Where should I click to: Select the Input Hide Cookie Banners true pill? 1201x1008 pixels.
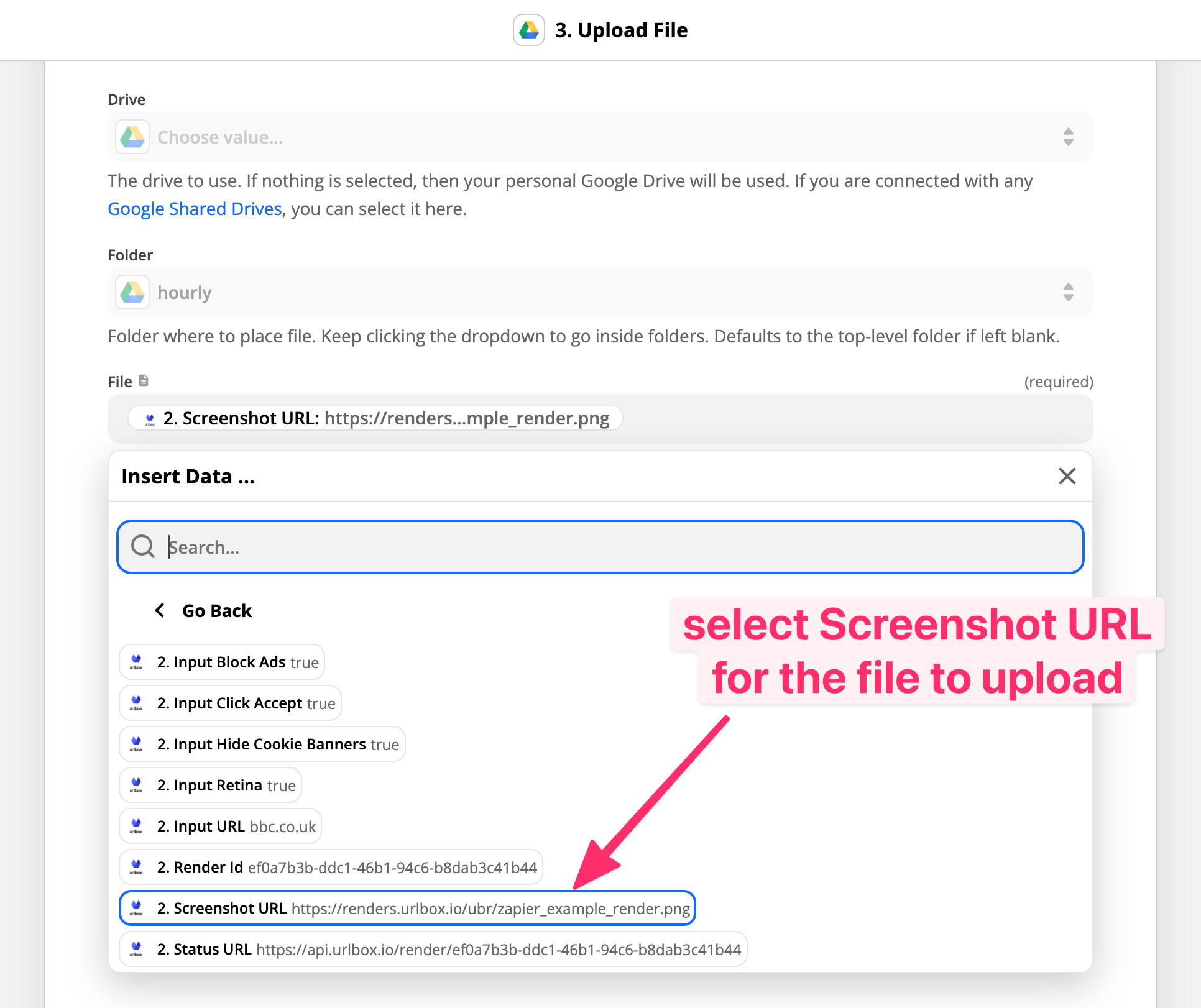[262, 744]
